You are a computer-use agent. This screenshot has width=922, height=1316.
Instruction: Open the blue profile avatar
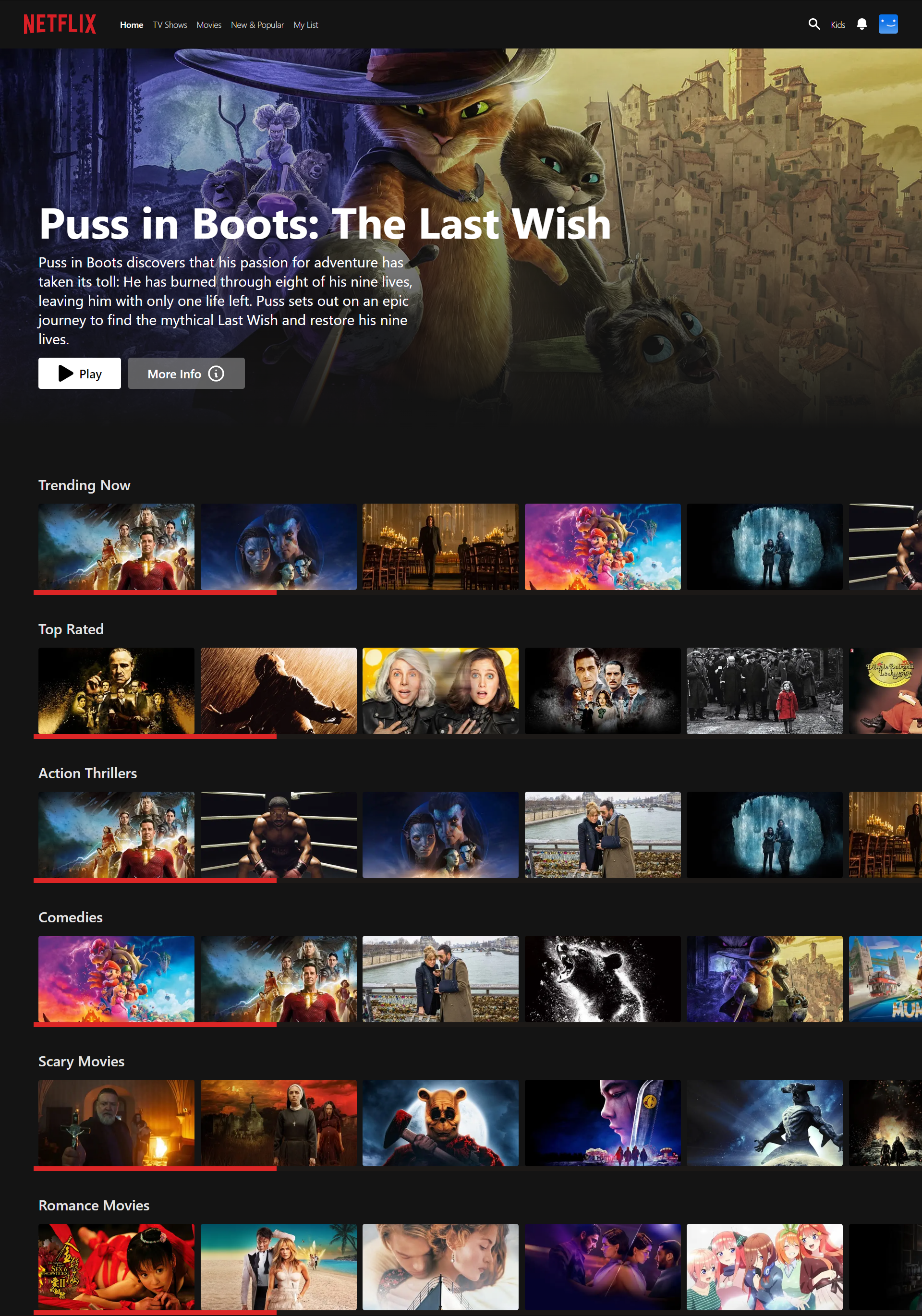(x=887, y=24)
